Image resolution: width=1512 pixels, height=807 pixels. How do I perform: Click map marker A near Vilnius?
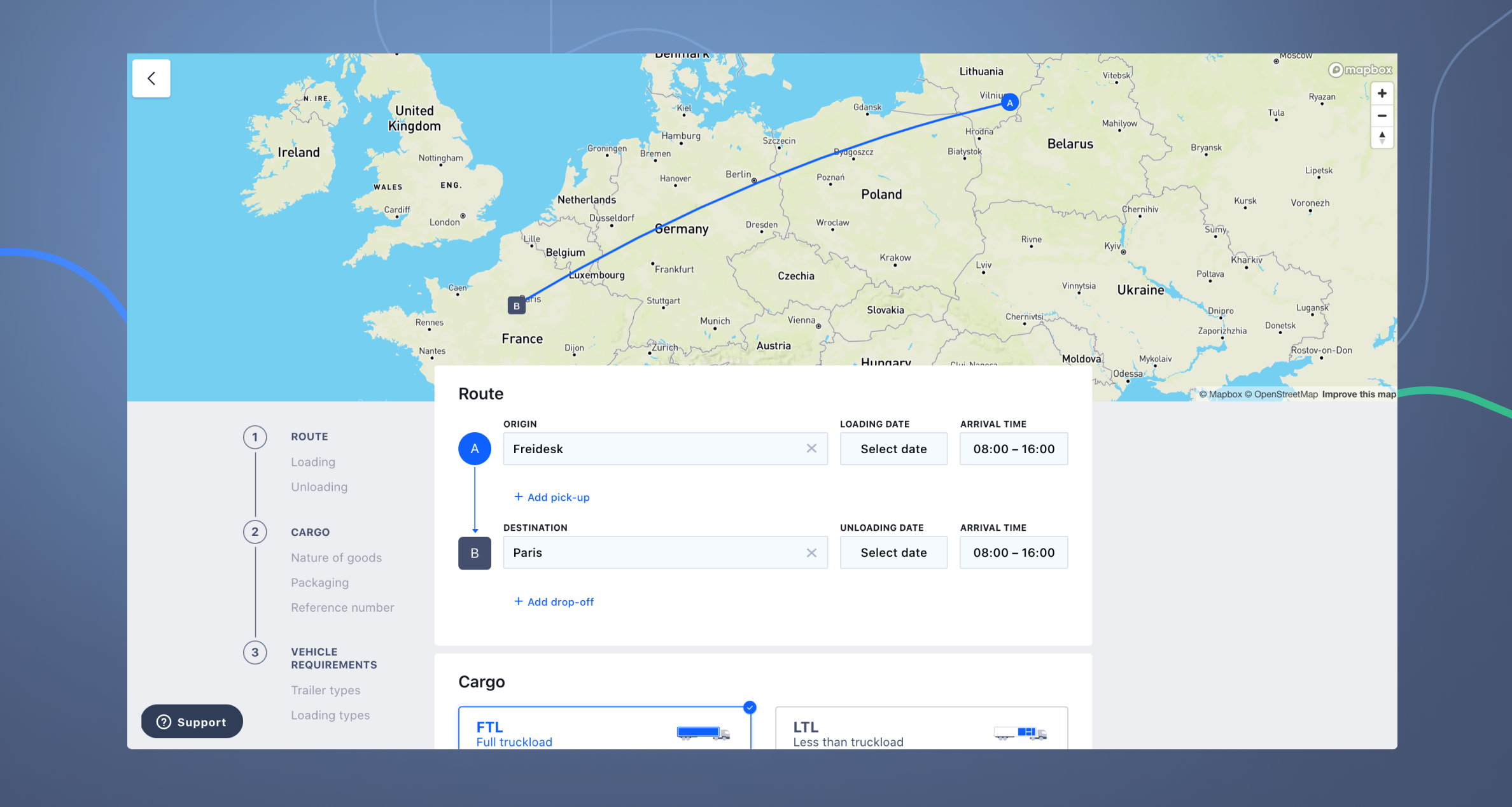[x=1009, y=102]
